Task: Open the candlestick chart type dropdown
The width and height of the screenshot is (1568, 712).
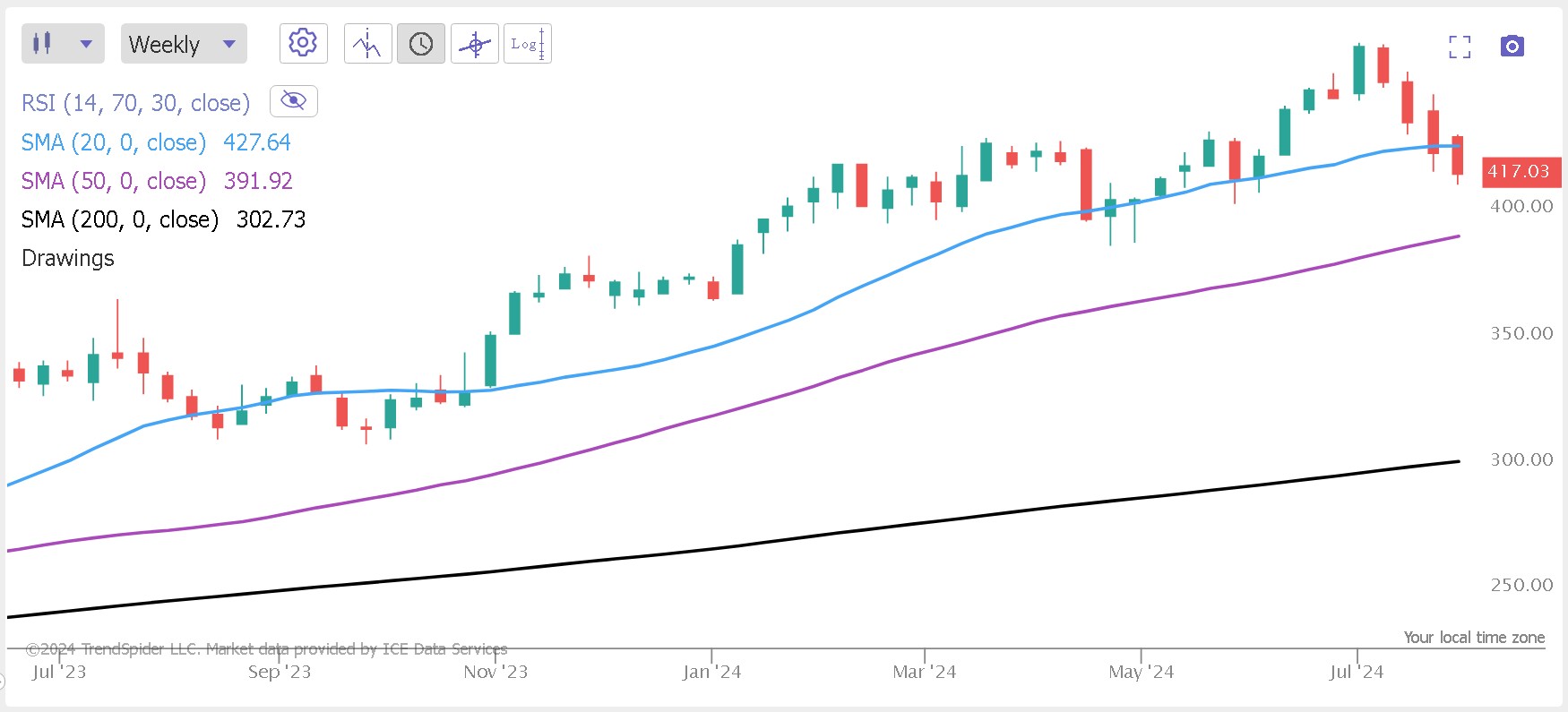Action: (x=86, y=44)
